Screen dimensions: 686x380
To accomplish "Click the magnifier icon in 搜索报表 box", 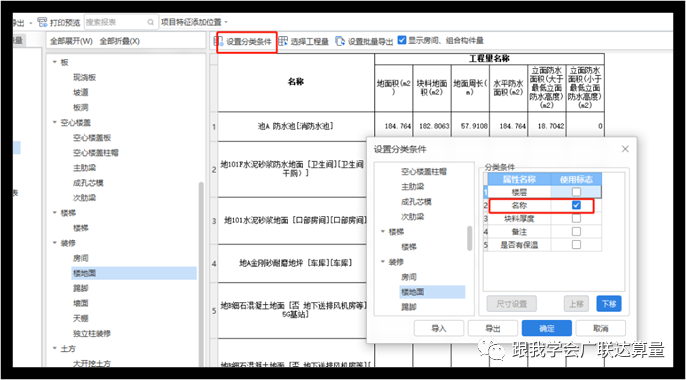I will click(150, 22).
